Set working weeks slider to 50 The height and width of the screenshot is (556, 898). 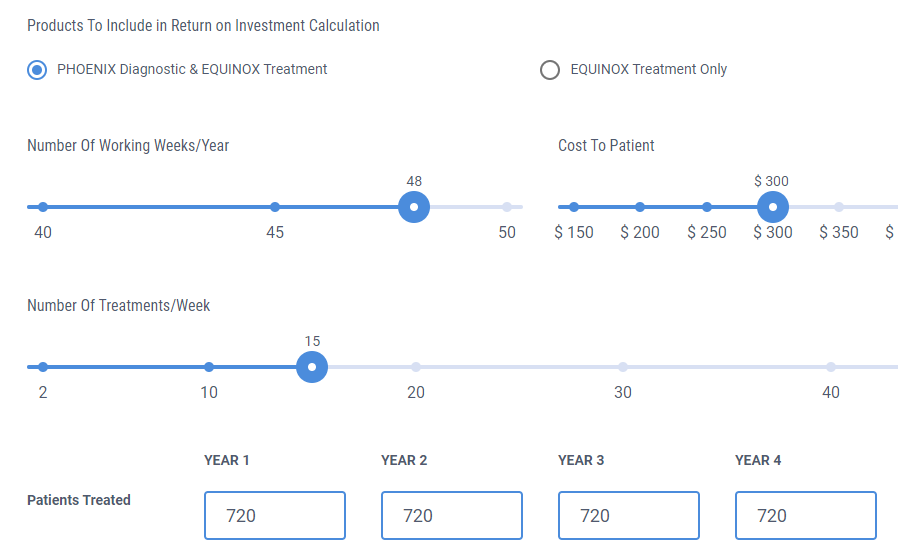pyautogui.click(x=507, y=207)
